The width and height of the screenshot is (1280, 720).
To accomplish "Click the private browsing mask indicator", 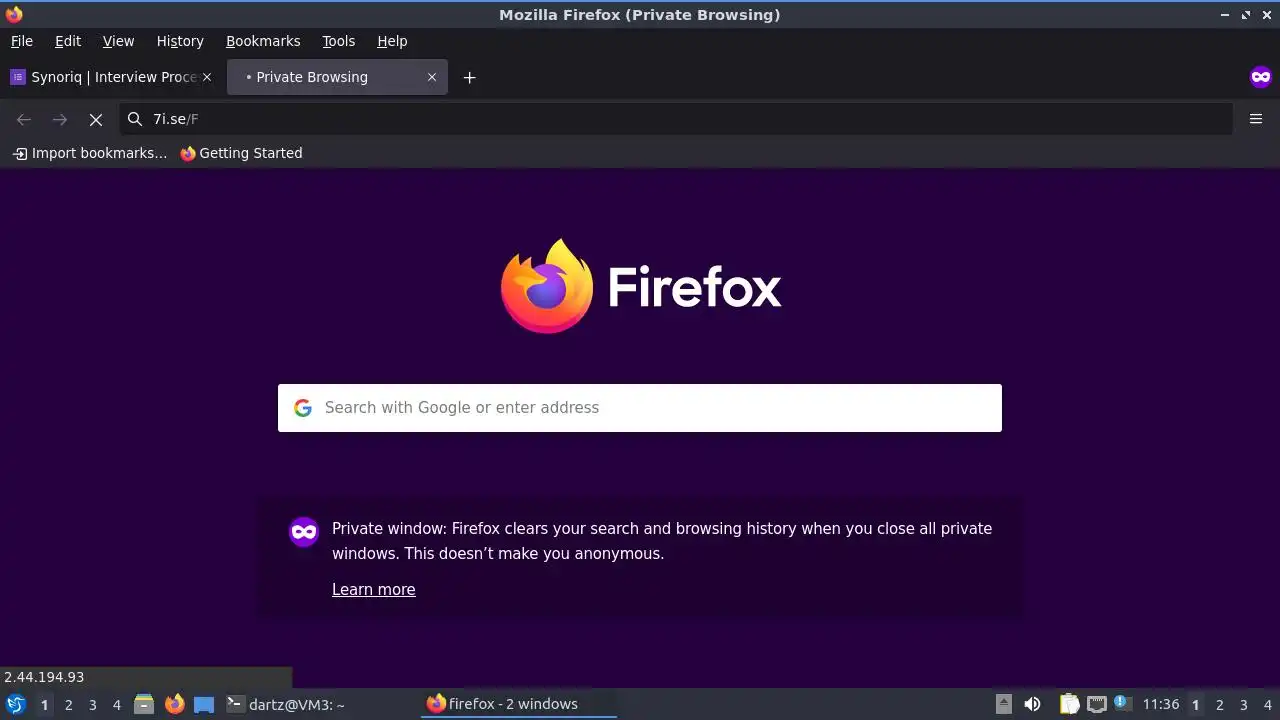I will pyautogui.click(x=1260, y=77).
